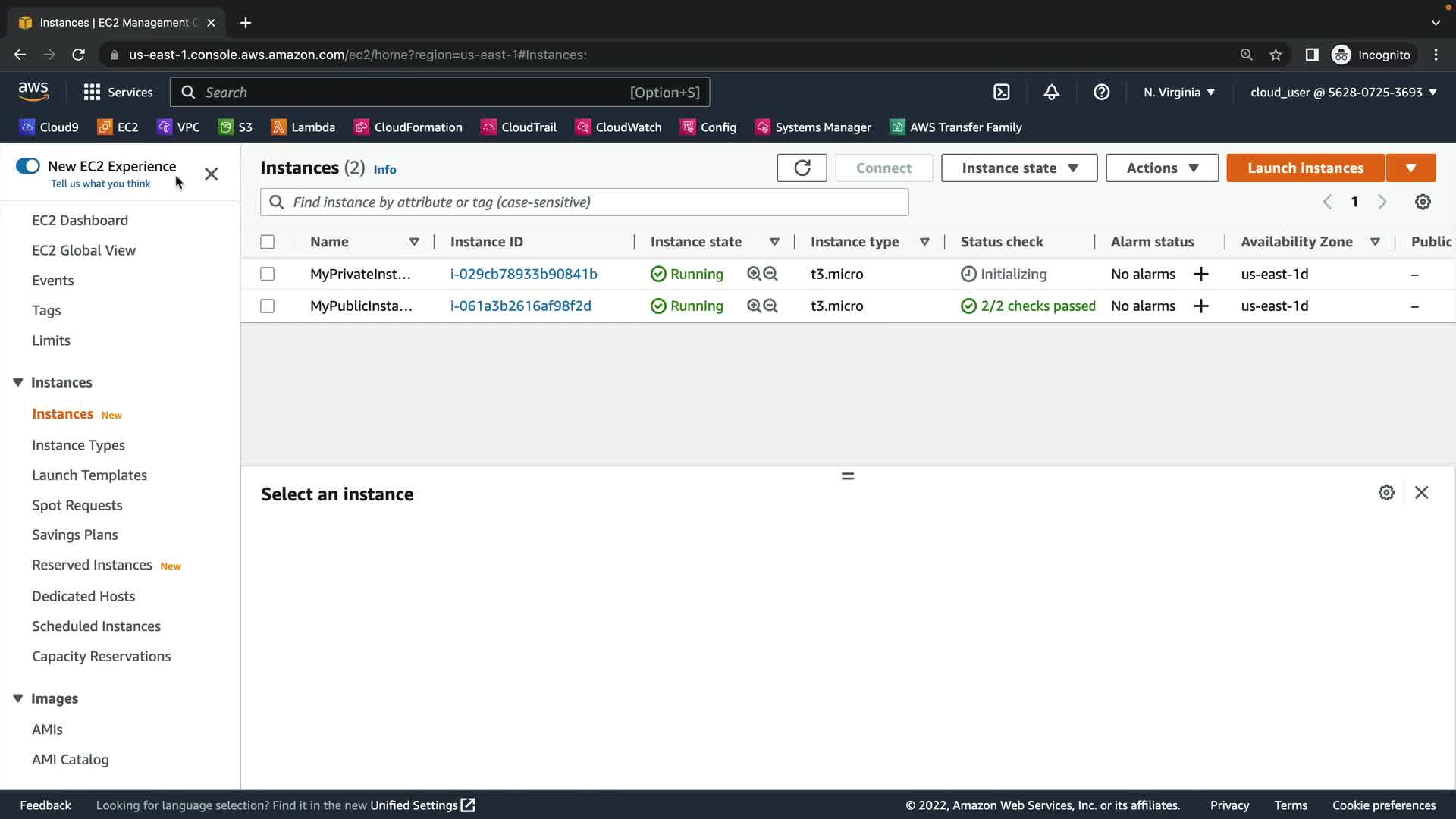The image size is (1456, 819).
Task: Open AWS CloudShell terminal icon
Action: [1002, 92]
